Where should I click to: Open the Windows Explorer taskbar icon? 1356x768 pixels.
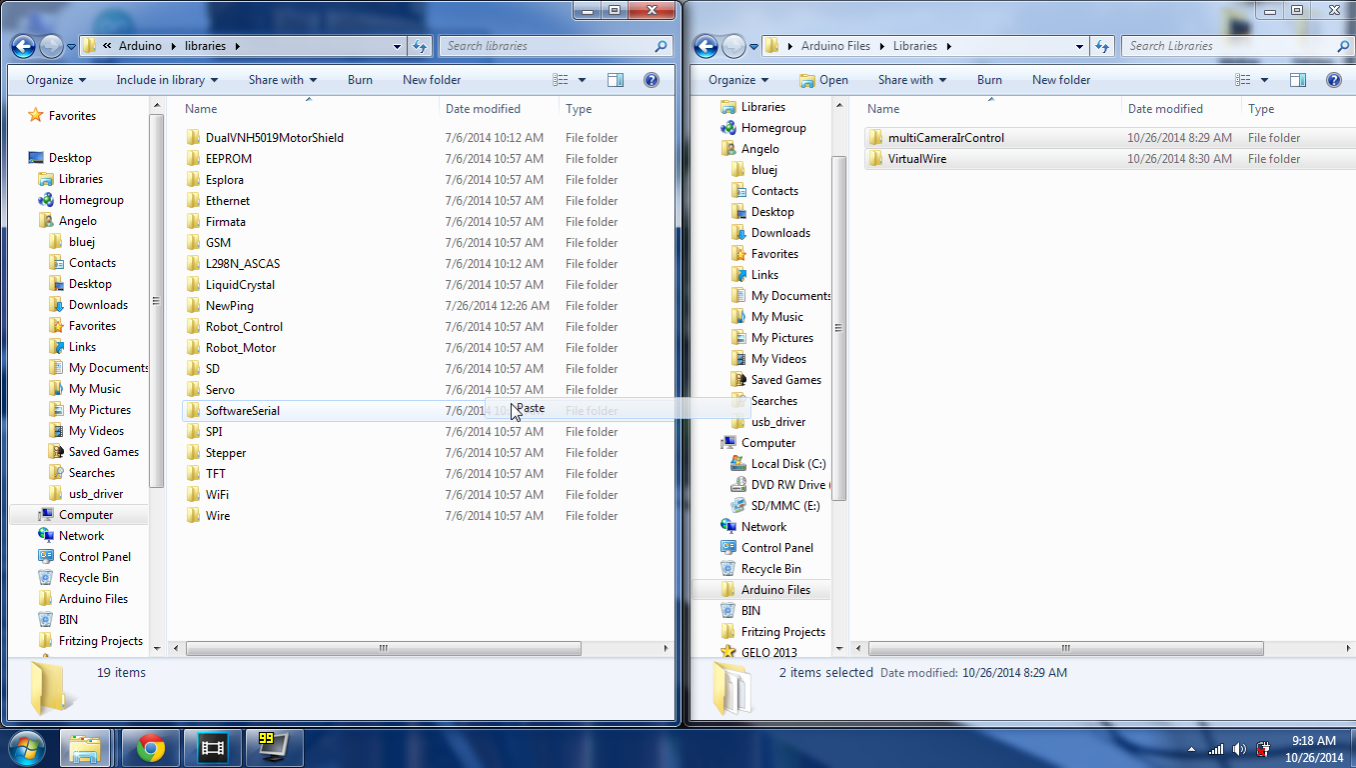tap(86, 747)
